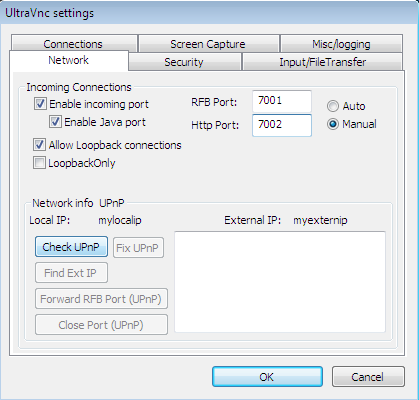
Task: Click inside the UPnP output text box
Action: 280,282
